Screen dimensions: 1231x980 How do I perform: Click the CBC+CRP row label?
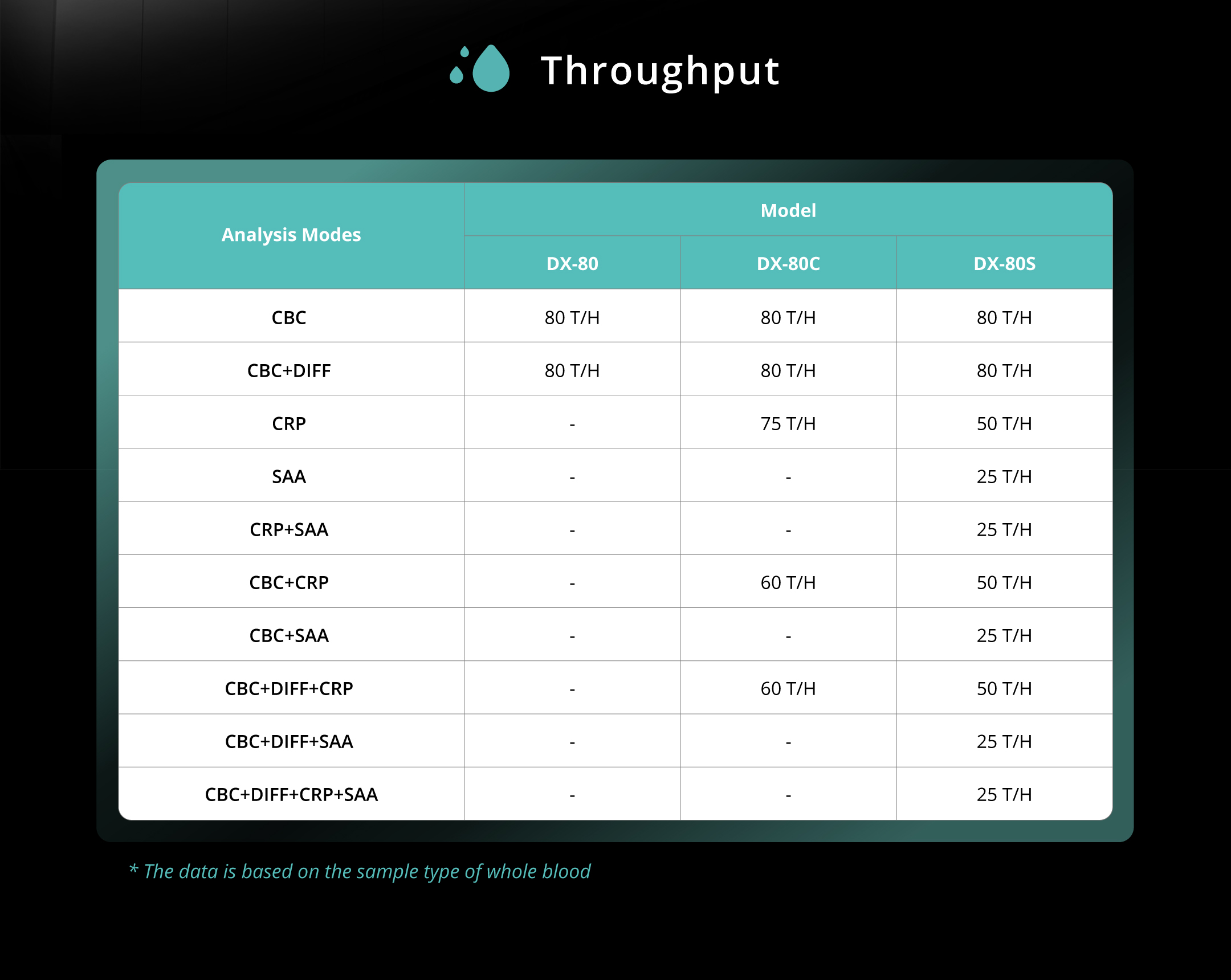(289, 583)
